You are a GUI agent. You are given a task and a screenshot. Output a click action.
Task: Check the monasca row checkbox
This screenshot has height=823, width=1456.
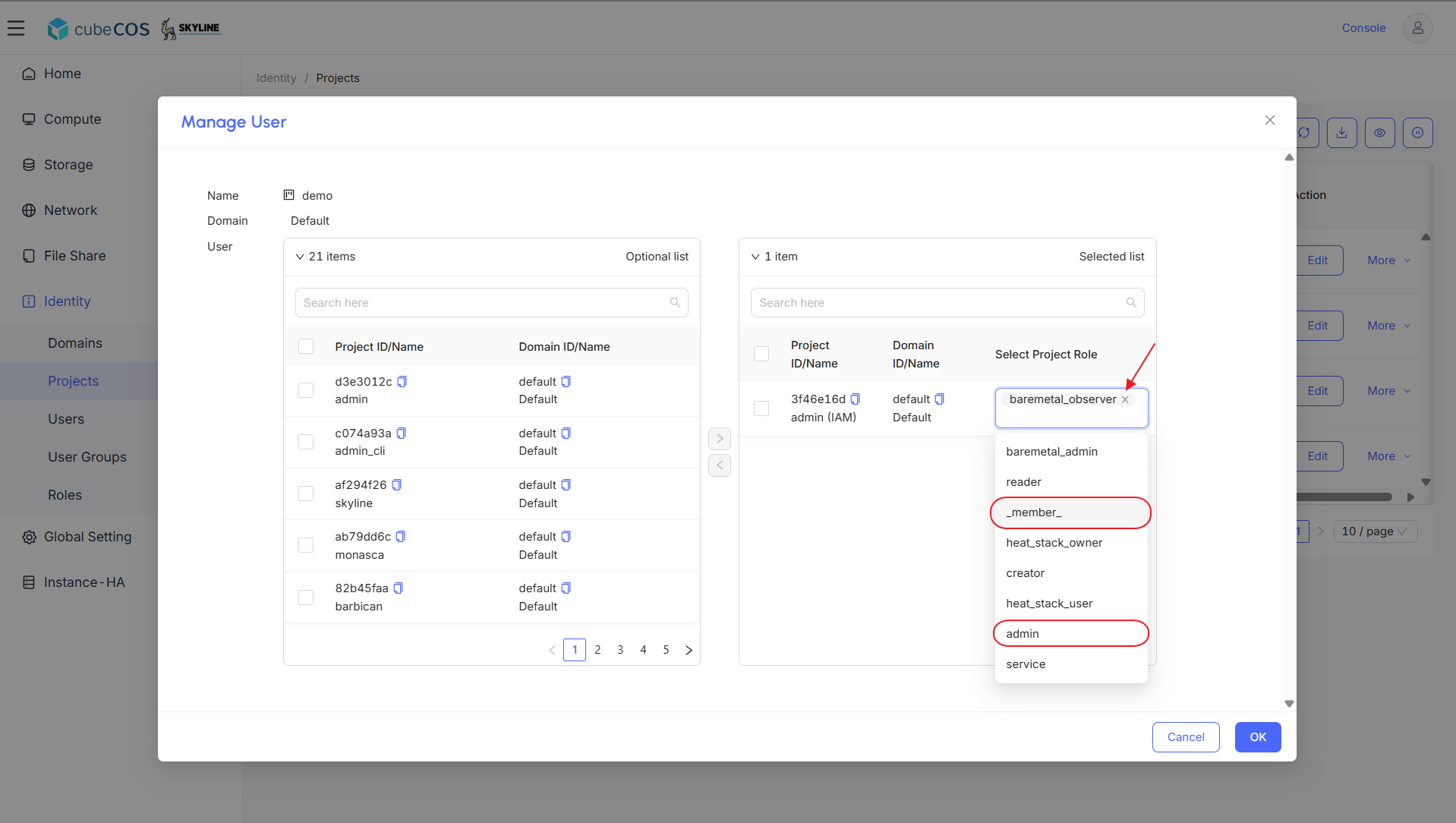(x=306, y=545)
